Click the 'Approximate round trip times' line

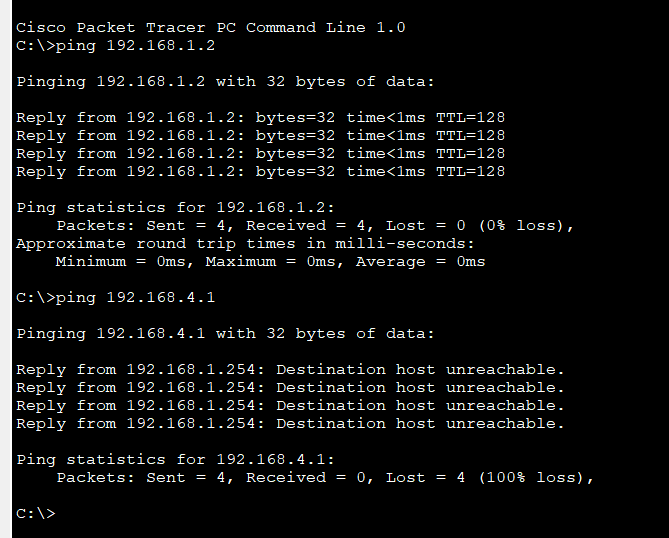point(245,244)
